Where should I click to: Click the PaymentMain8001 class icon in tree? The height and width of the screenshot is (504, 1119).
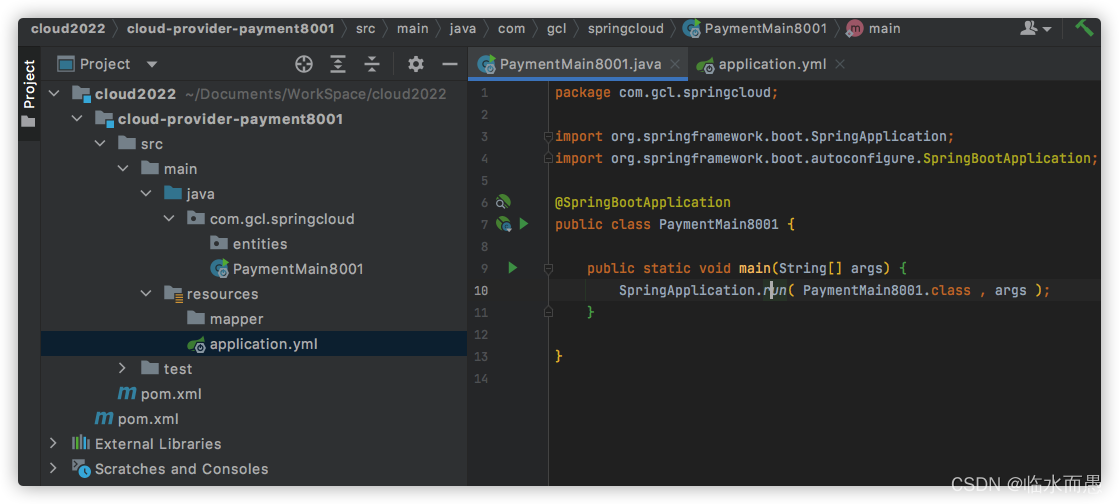(x=219, y=269)
